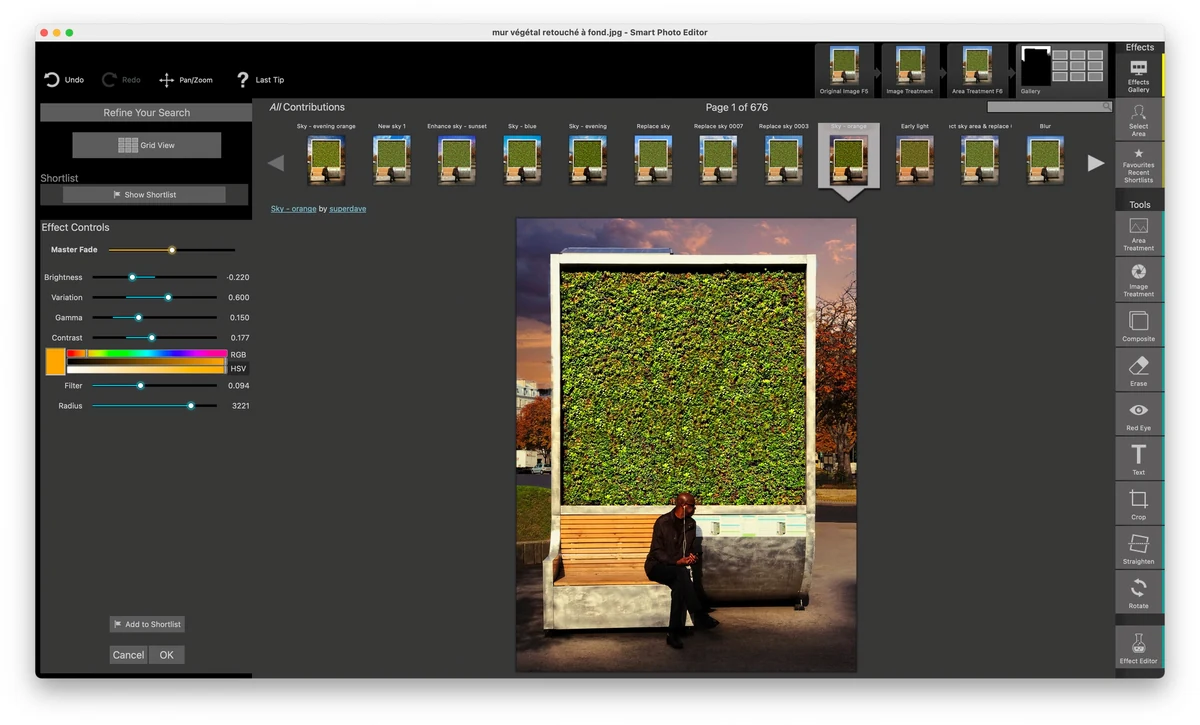Screen dimensions: 1200x725
Task: Select Enhance sky - sunset thumbnail
Action: (457, 160)
